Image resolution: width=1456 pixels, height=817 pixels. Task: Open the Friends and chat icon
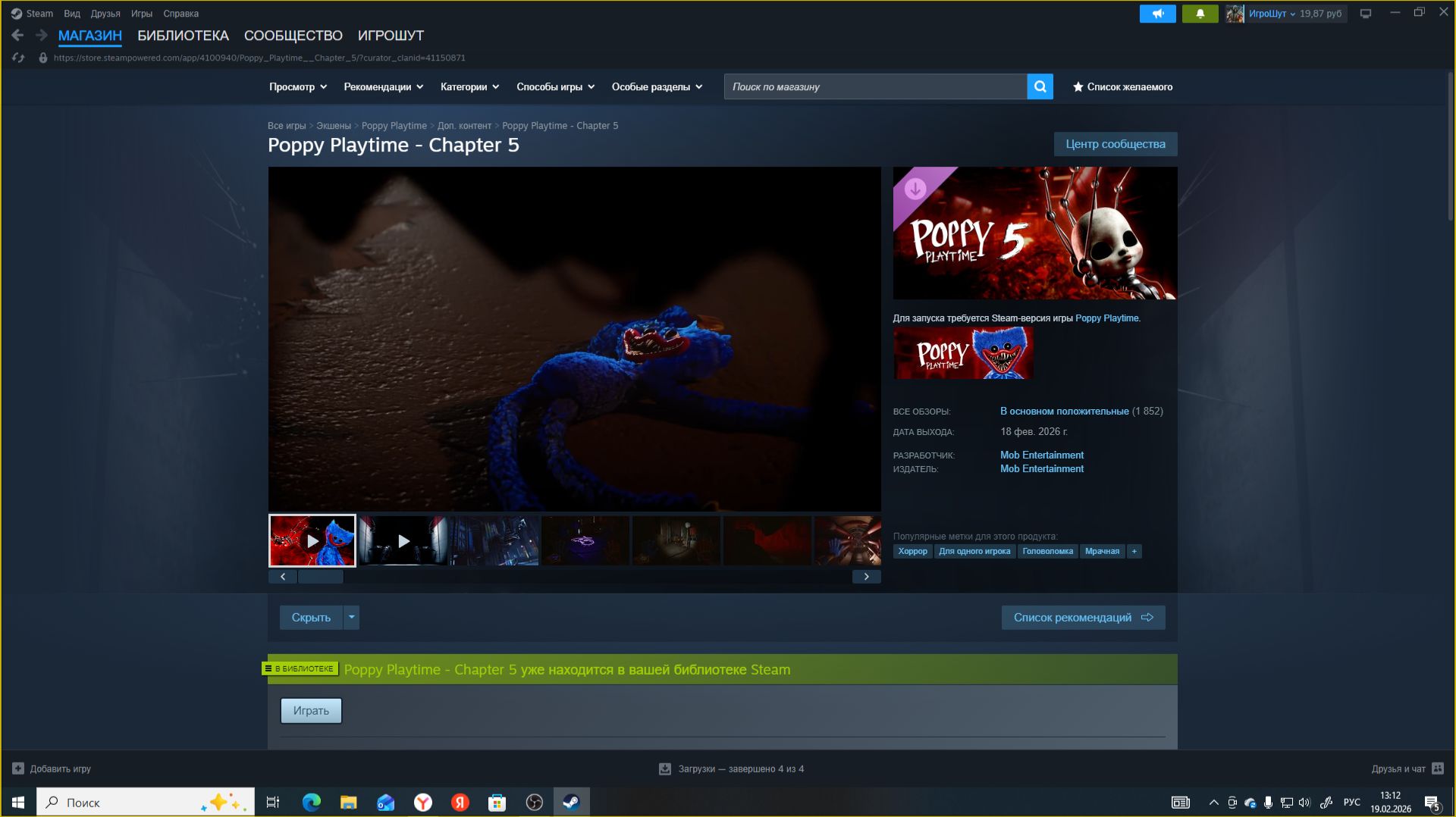[1438, 768]
